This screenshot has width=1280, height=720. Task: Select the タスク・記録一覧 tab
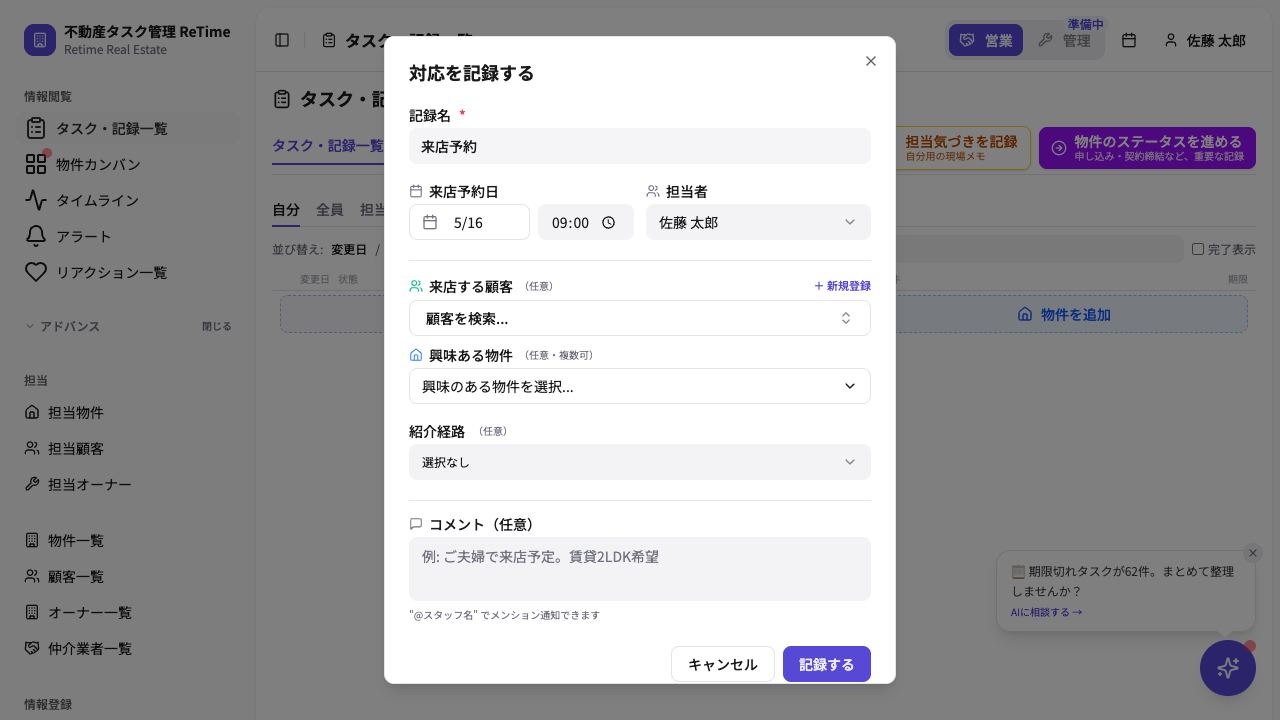click(x=328, y=146)
